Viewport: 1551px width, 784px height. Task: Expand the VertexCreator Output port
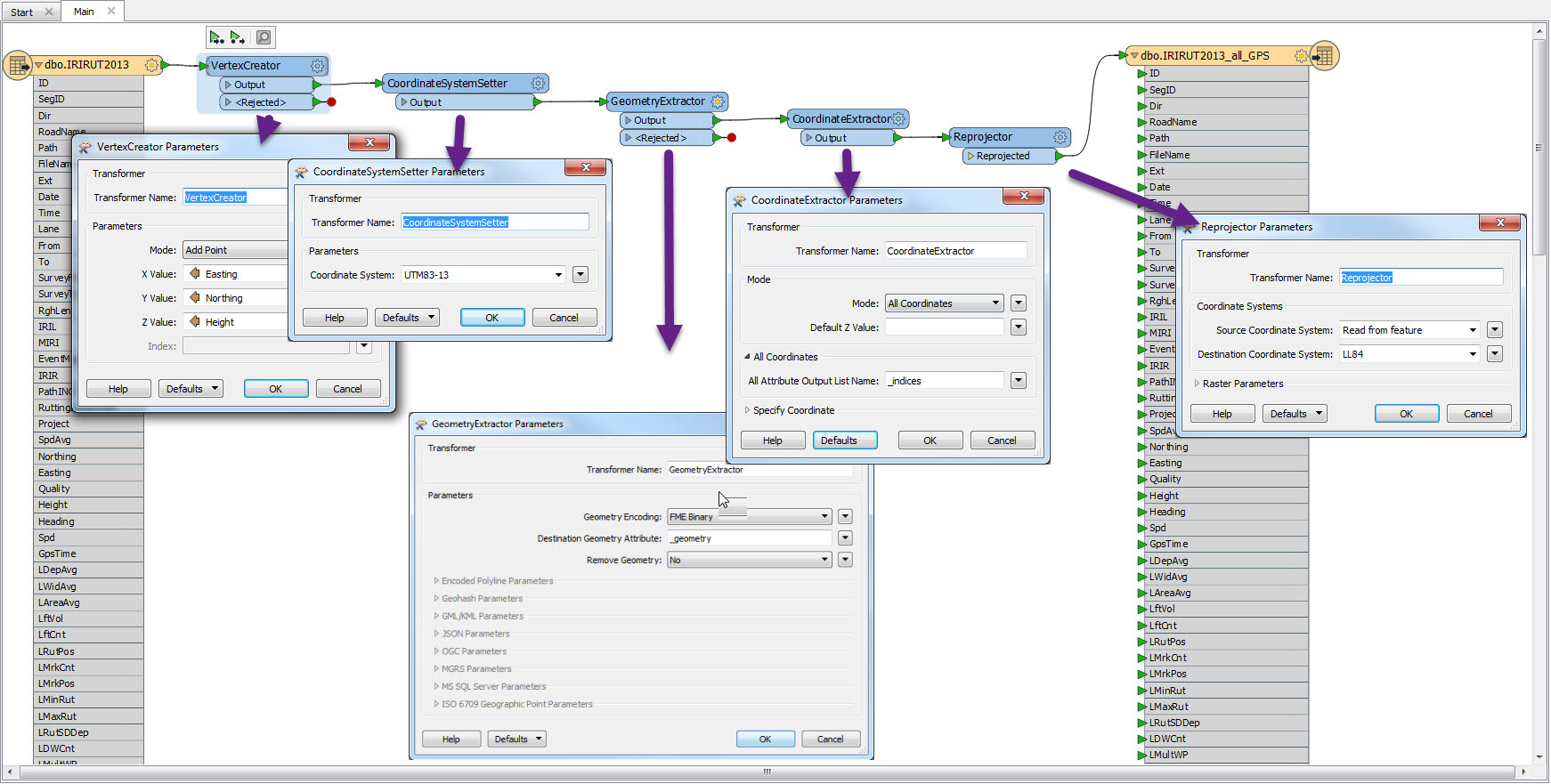tap(228, 85)
